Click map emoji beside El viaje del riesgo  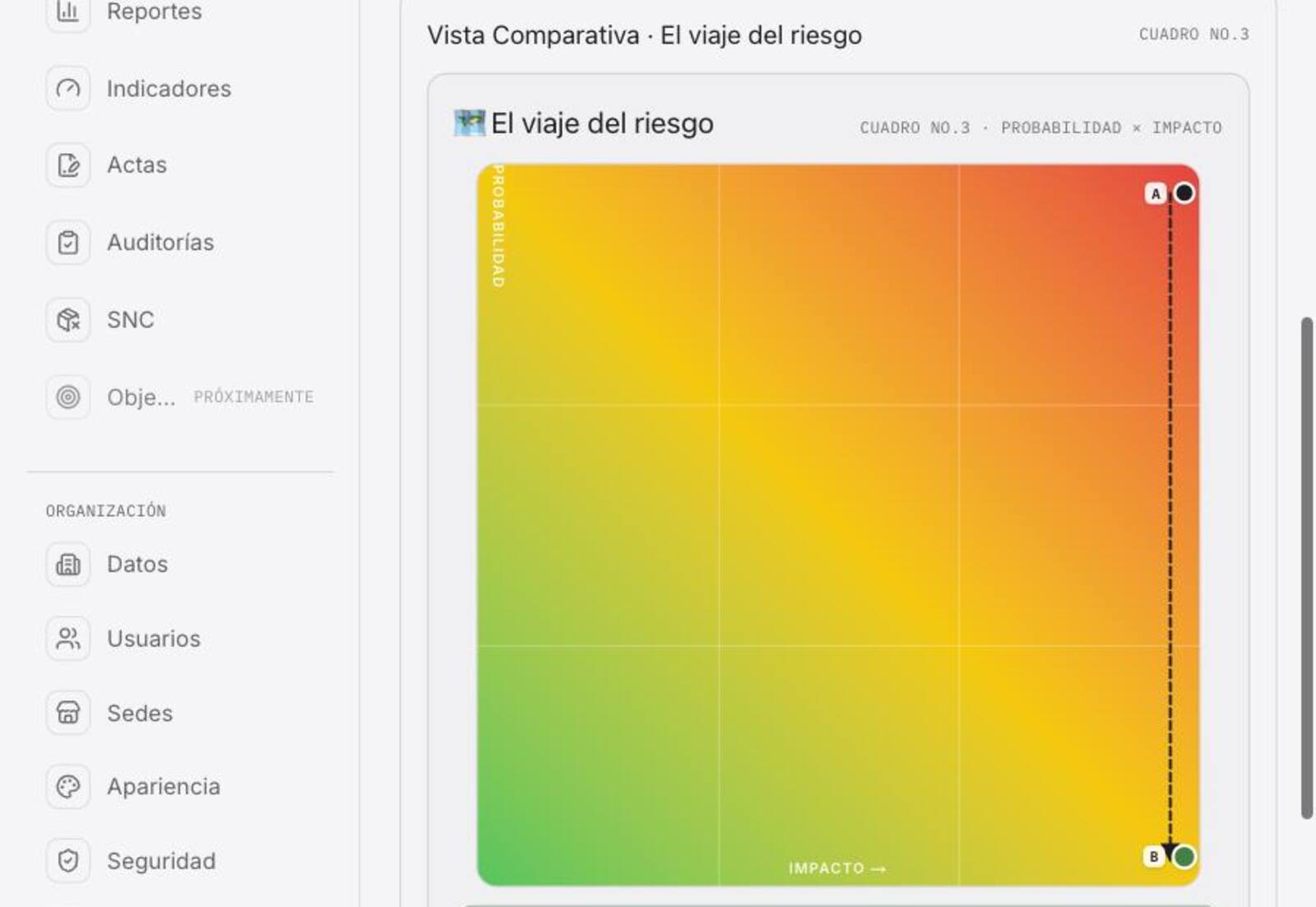pyautogui.click(x=470, y=123)
